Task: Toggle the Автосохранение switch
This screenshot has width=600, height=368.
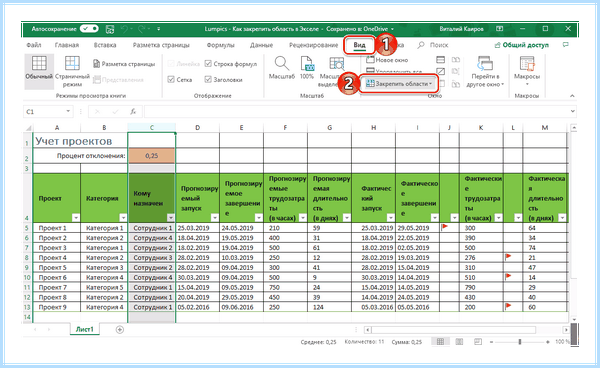Action: [89, 29]
